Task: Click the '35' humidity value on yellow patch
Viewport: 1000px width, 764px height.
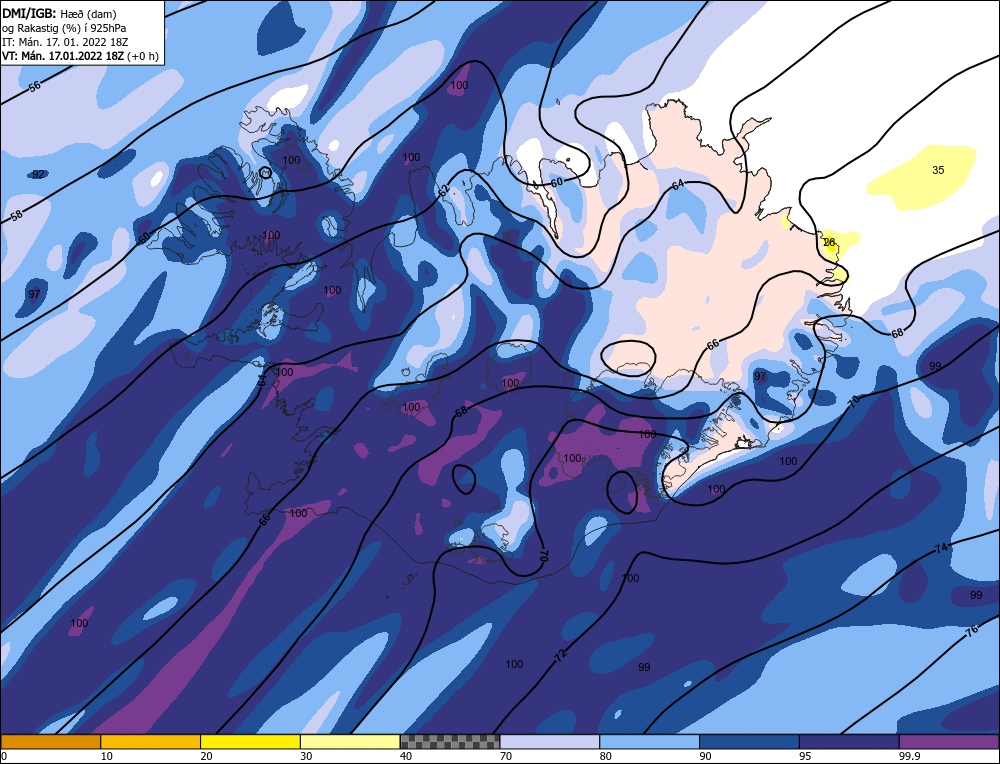Action: pos(938,170)
